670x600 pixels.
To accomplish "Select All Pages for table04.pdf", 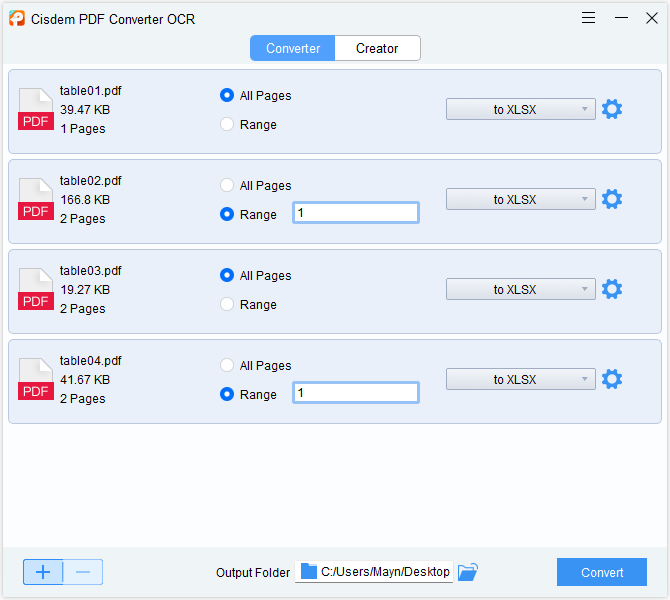I will pos(227,366).
